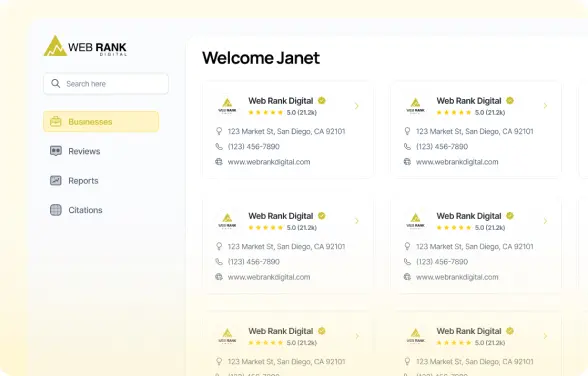588x376 pixels.
Task: Open the Reviews section label
Action: tap(84, 151)
